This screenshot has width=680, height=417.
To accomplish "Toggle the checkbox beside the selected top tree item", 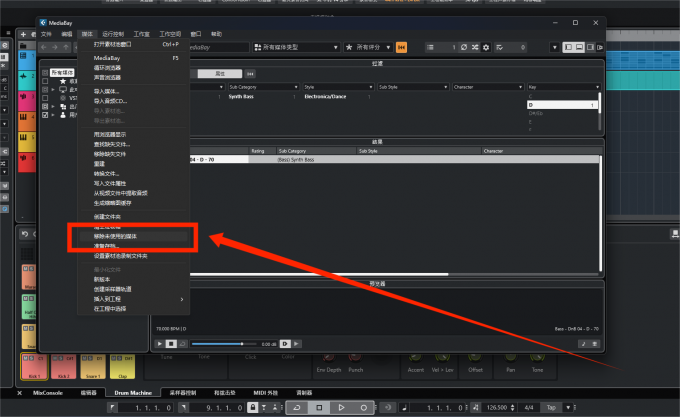I will click(x=45, y=73).
